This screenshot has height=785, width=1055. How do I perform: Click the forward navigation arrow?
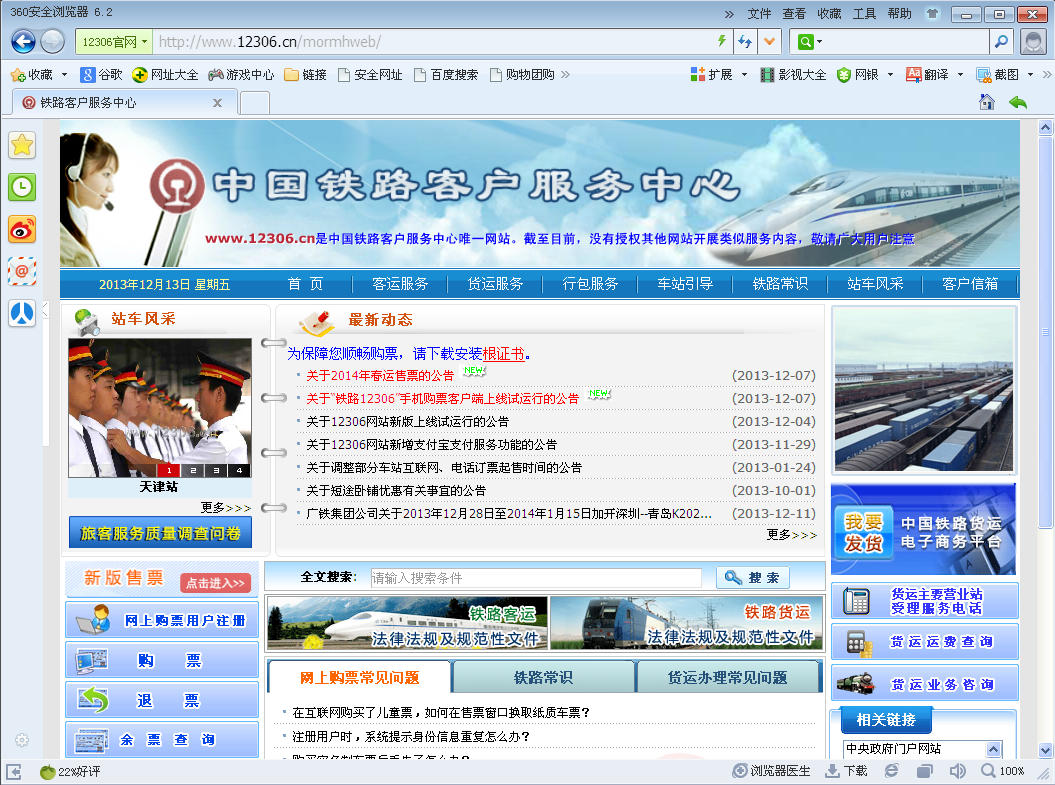pyautogui.click(x=52, y=42)
